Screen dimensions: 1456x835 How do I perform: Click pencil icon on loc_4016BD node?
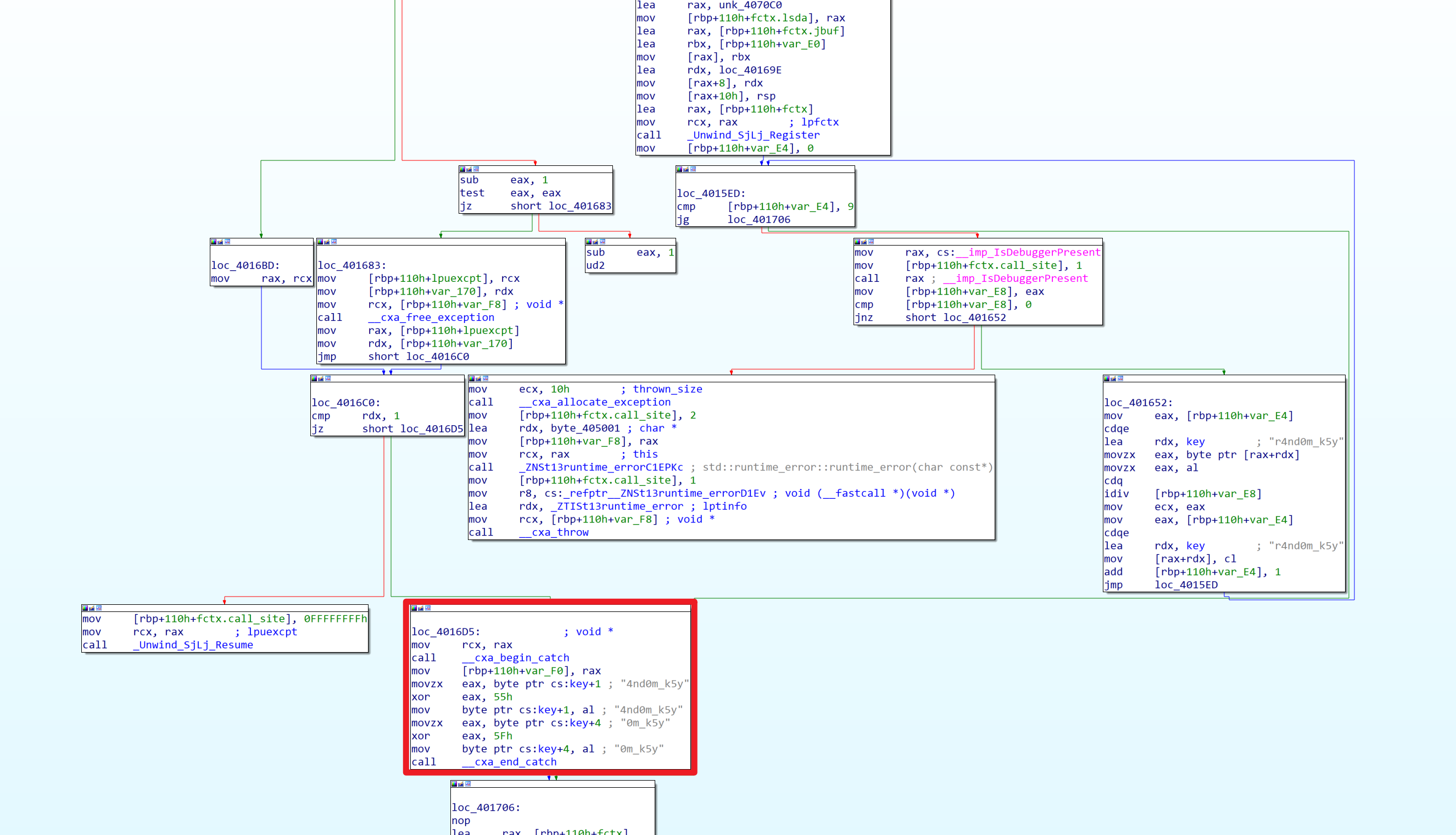coord(221,242)
